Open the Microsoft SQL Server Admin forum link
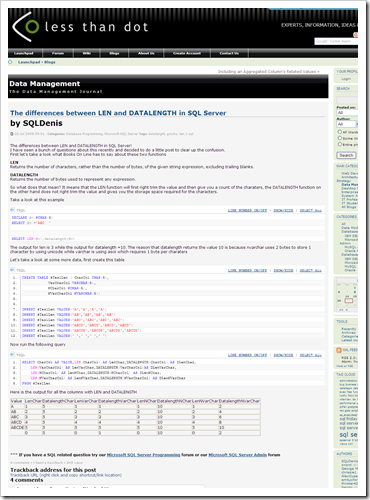 click(238, 455)
